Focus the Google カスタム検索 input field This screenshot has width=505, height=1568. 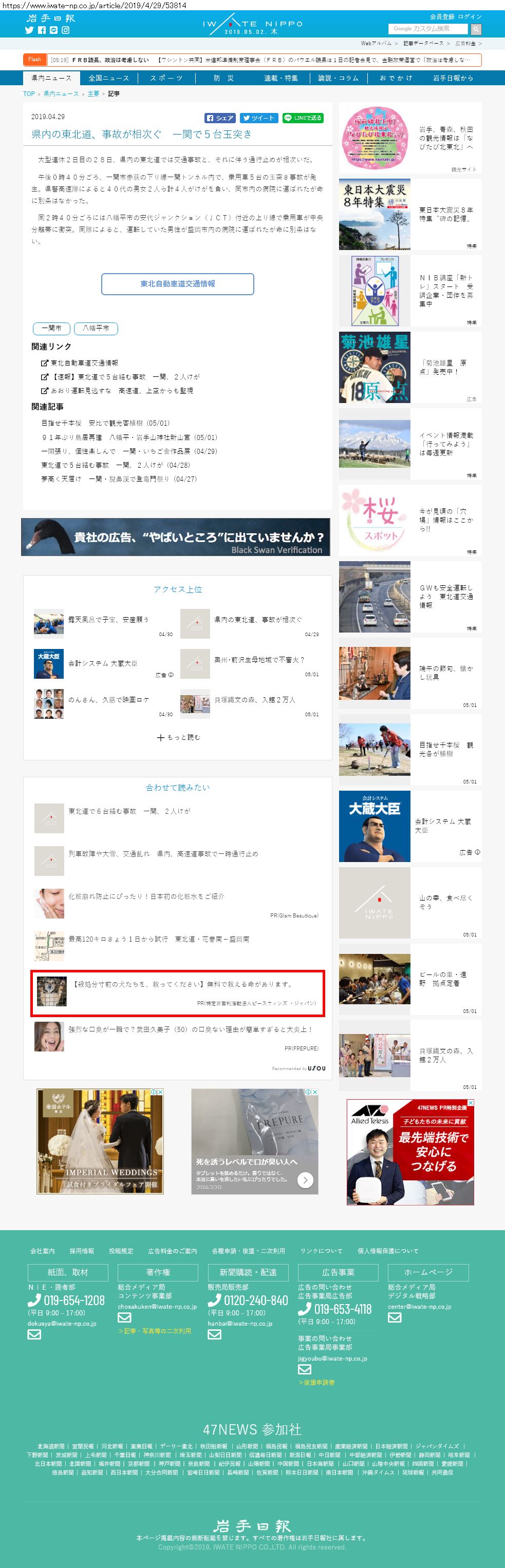(x=428, y=29)
